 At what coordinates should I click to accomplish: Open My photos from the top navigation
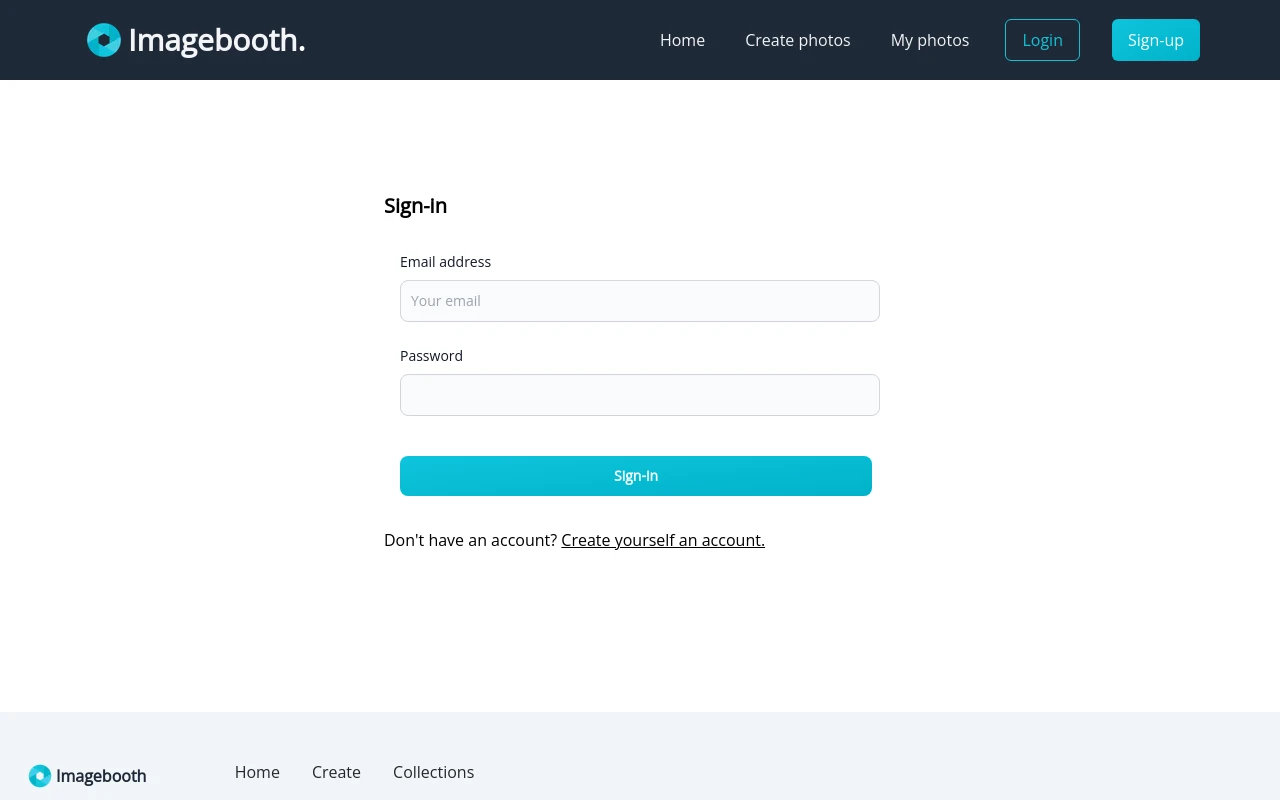pos(929,40)
